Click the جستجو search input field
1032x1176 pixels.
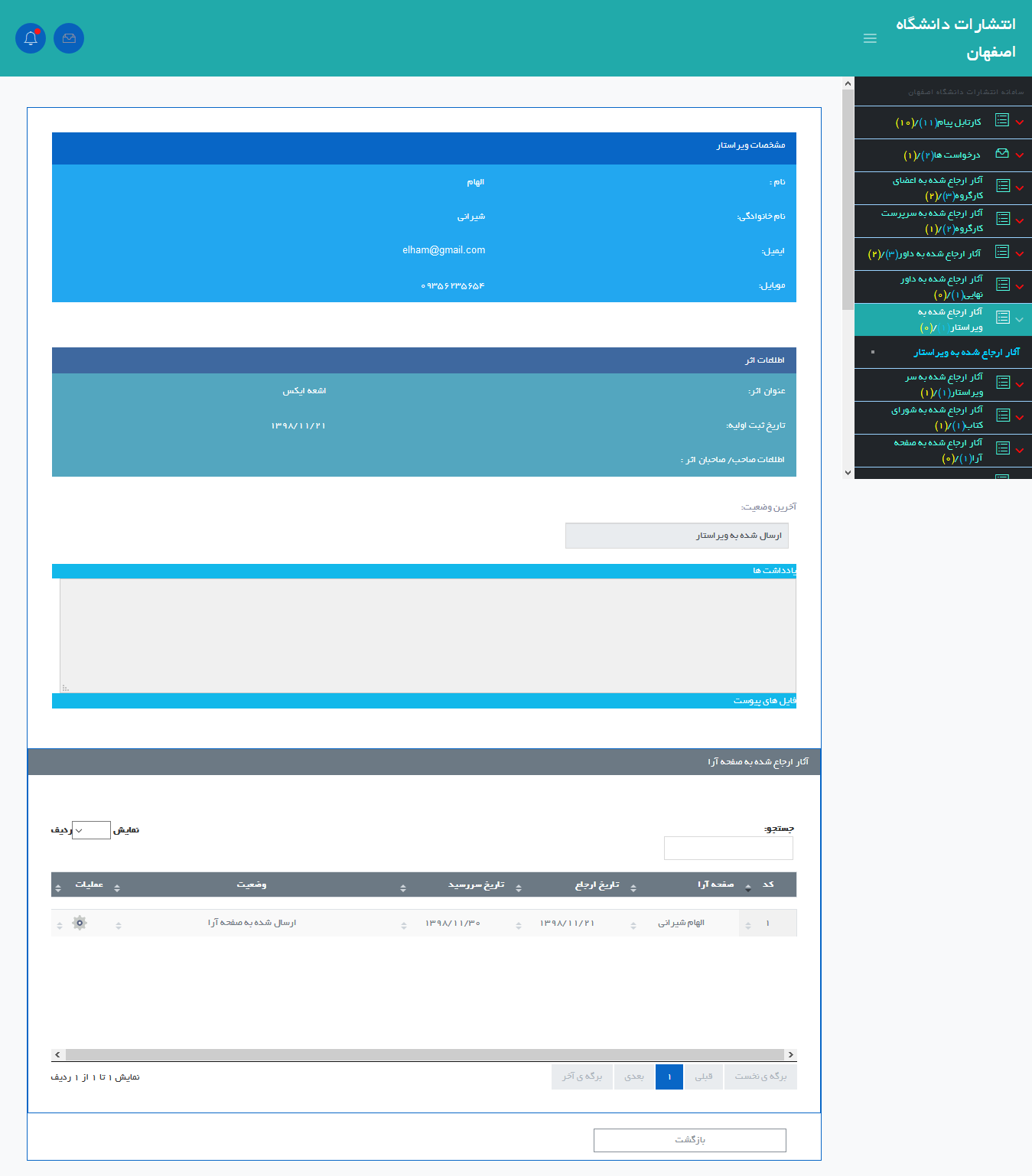coord(728,848)
